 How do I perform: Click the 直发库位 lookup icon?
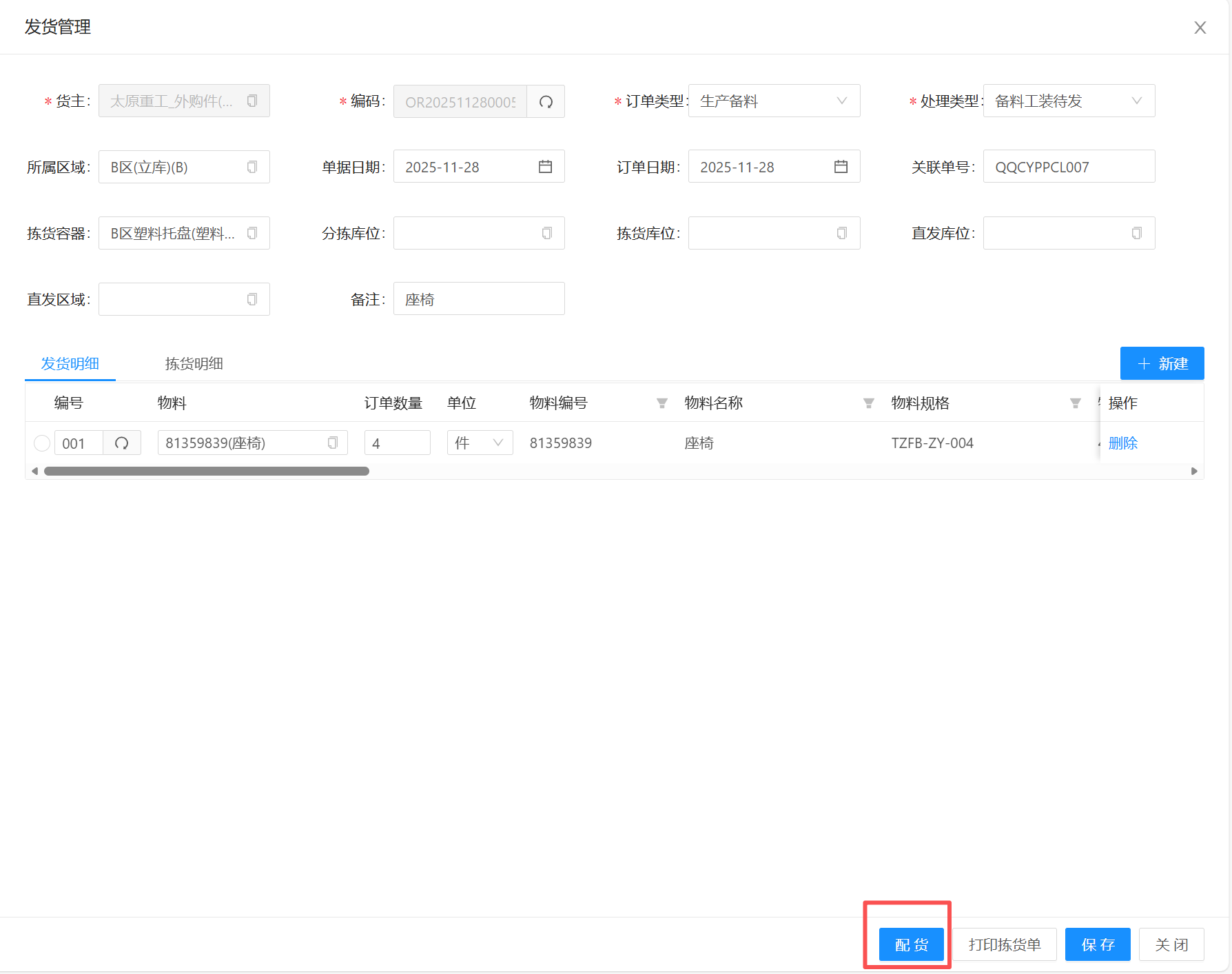coord(1137,234)
